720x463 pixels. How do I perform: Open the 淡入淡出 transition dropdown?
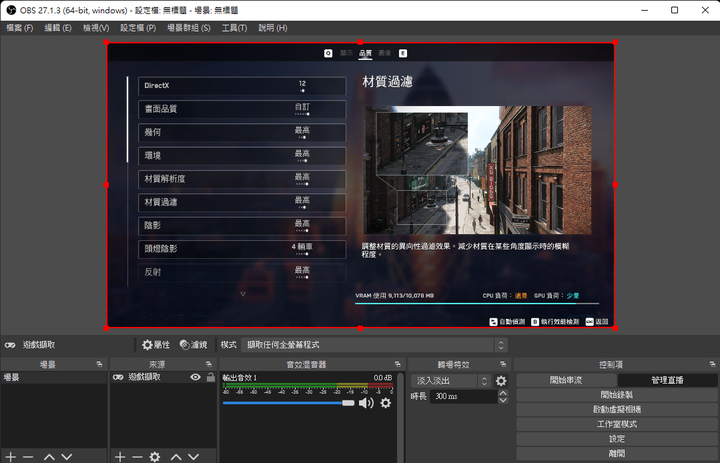(x=451, y=381)
